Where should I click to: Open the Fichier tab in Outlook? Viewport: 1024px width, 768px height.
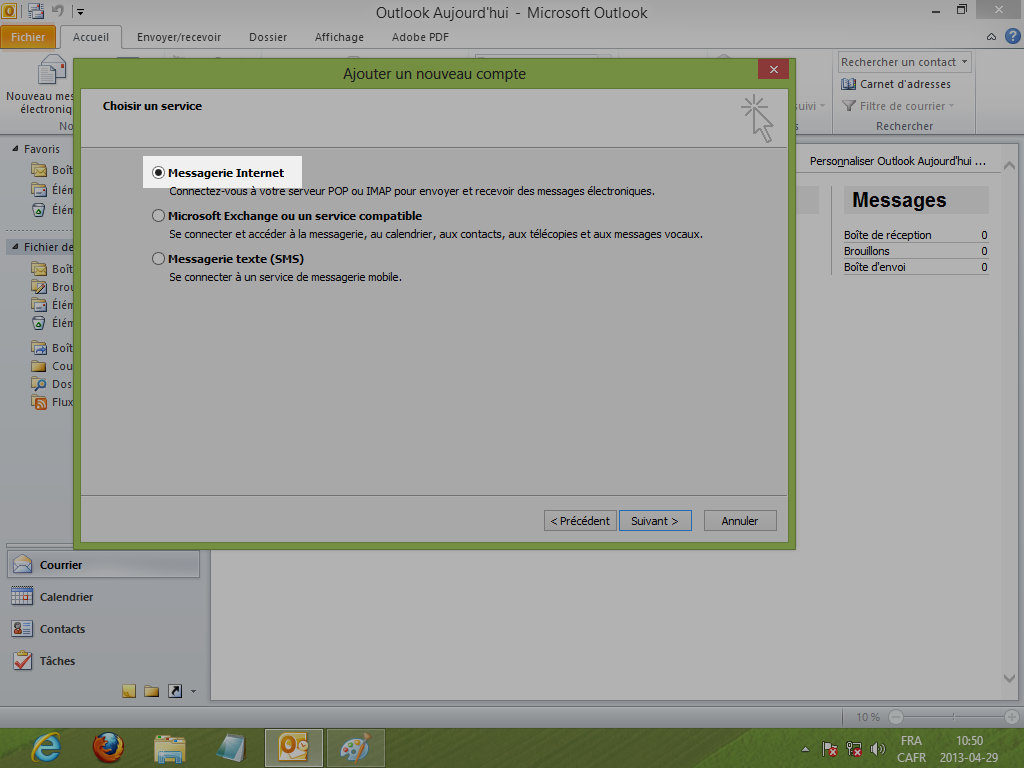tap(28, 37)
